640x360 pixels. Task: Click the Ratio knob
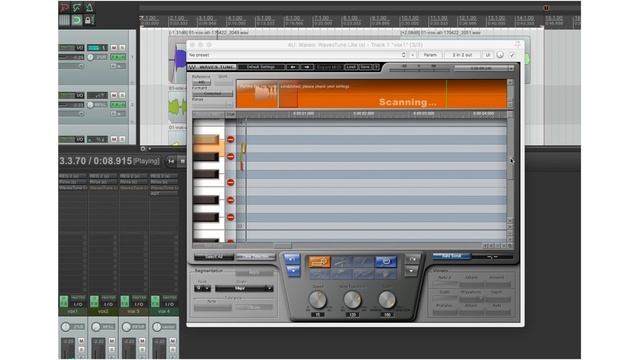(387, 300)
